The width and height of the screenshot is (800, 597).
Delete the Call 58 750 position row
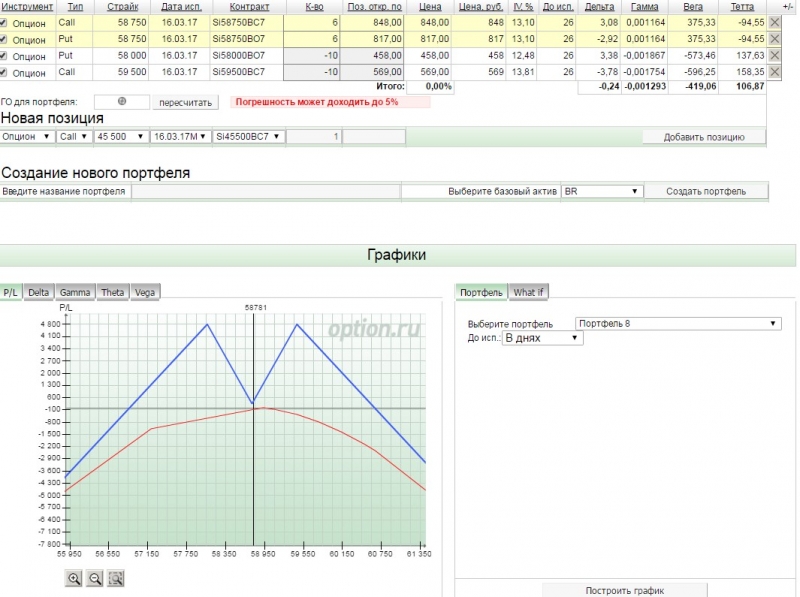click(x=775, y=21)
